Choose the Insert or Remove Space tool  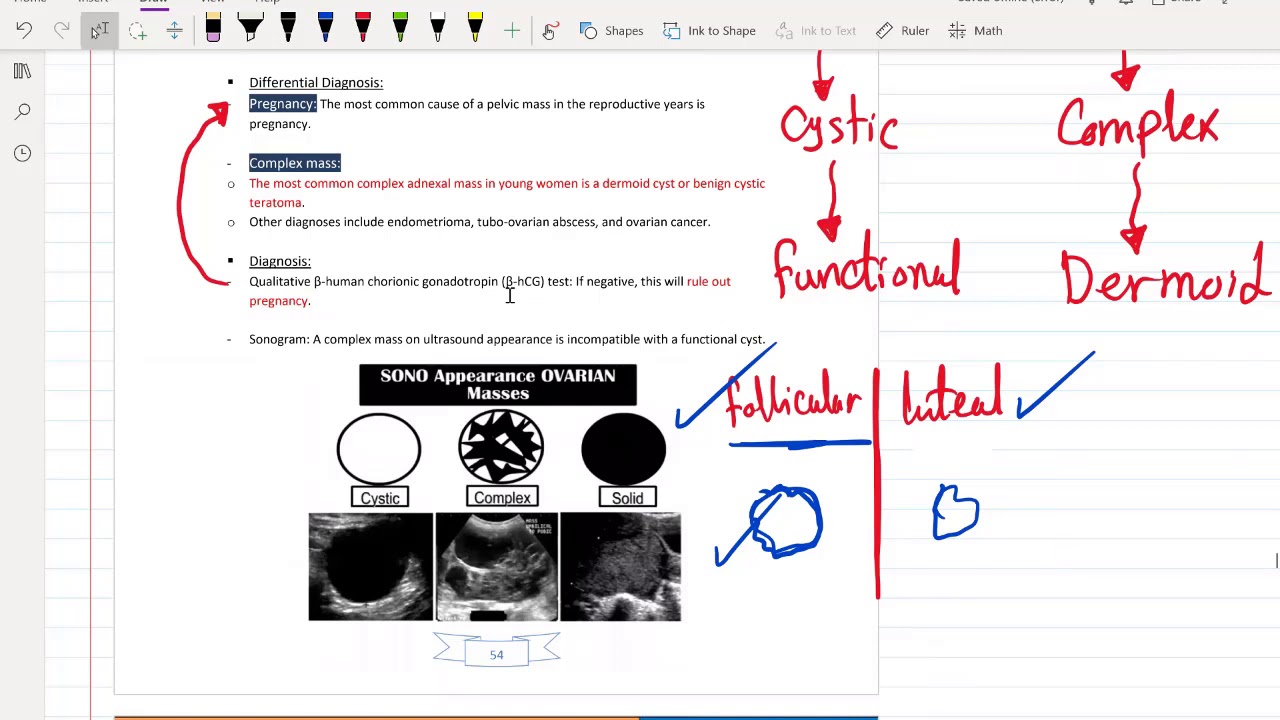[x=174, y=31]
